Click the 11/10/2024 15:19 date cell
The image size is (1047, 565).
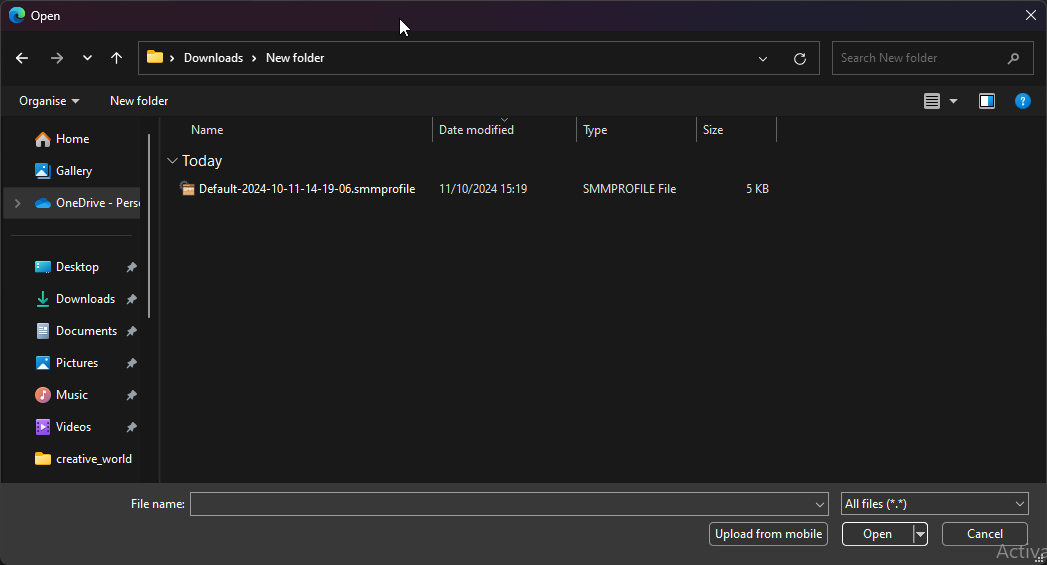(x=483, y=189)
